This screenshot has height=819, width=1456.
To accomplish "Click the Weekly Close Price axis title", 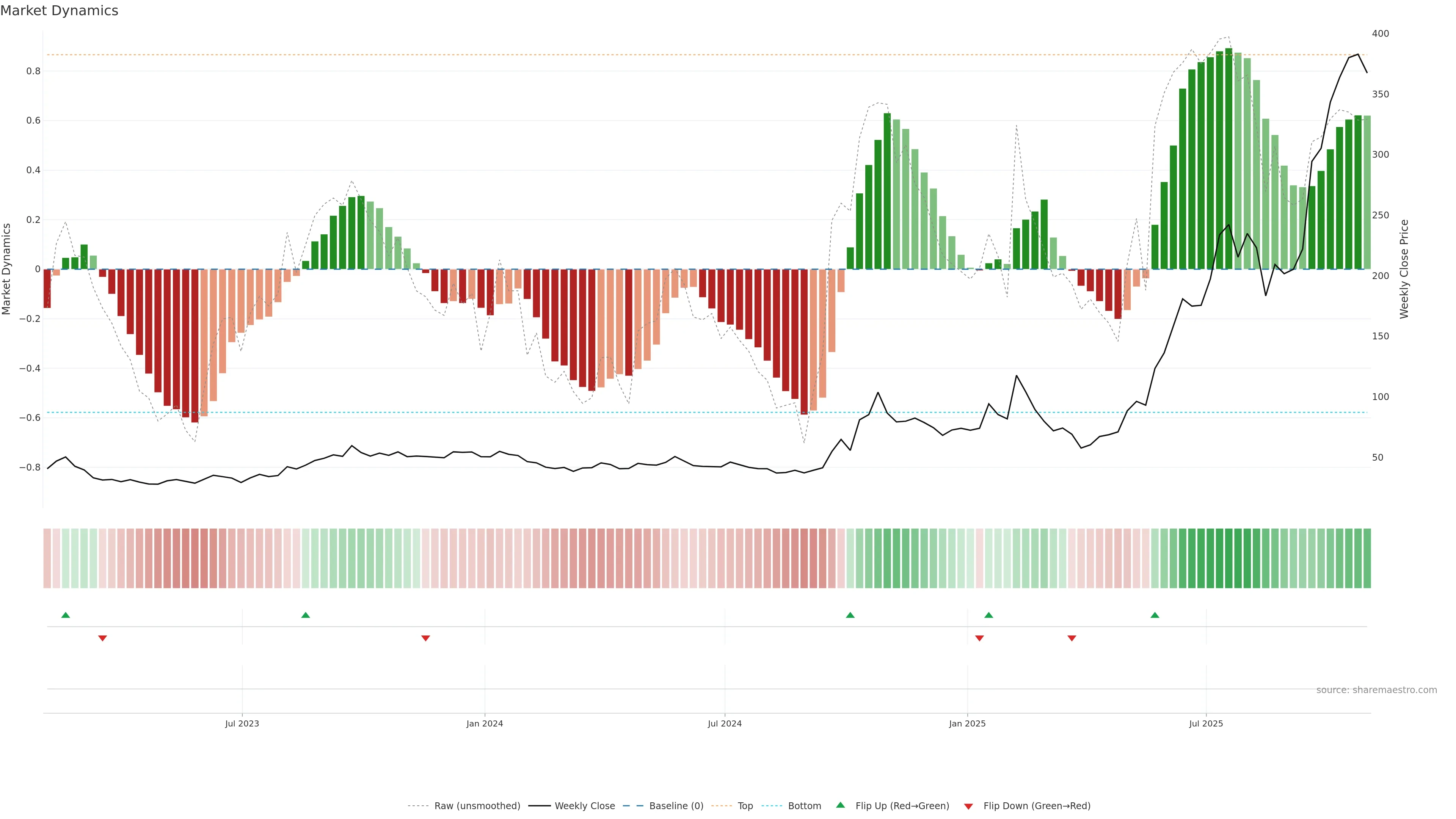I will pyautogui.click(x=1404, y=269).
